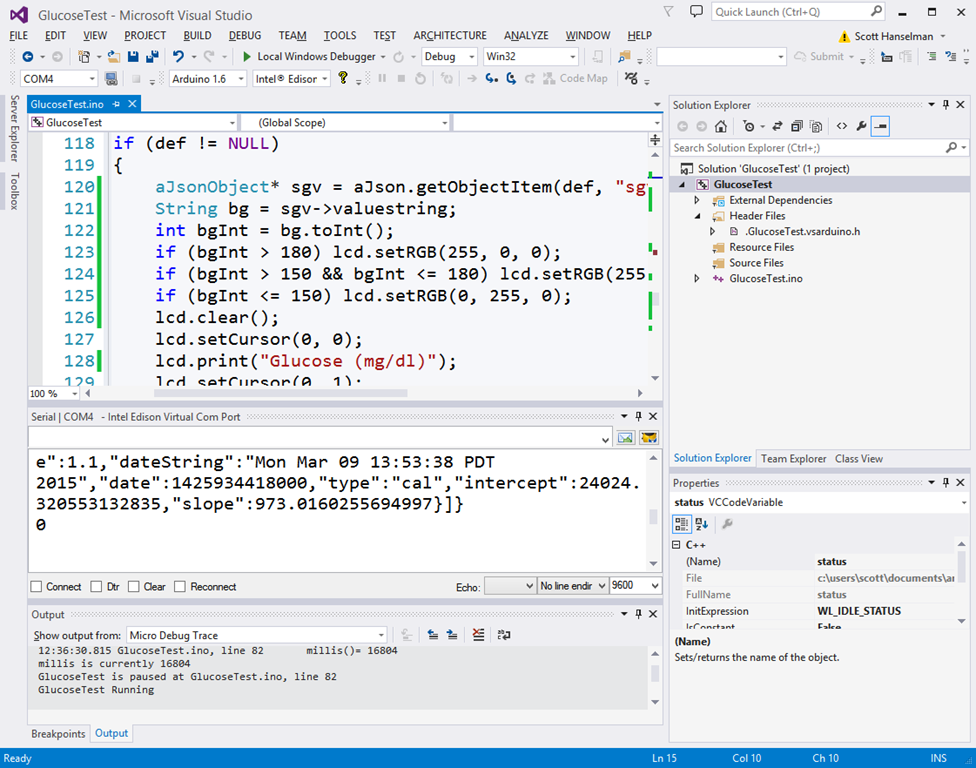Click the yellow question mark help icon
976x768 pixels.
(342, 78)
